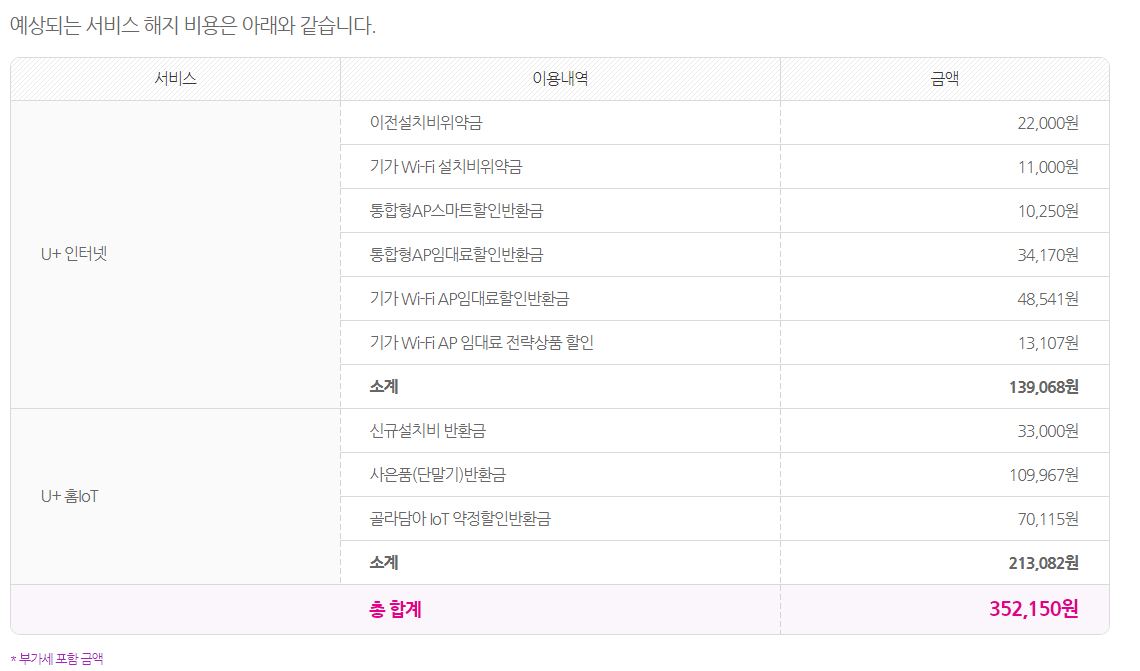Click the 사은품(단말기)반환금 entry
The height and width of the screenshot is (671, 1140).
tap(444, 475)
